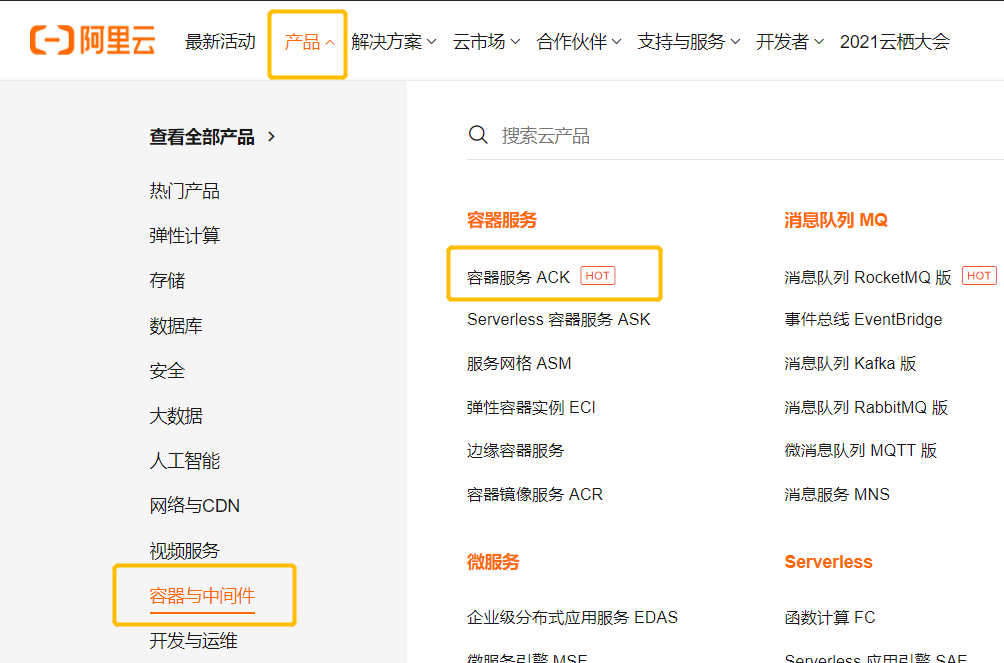Image resolution: width=1004 pixels, height=663 pixels.
Task: Open the 微服务 section heading
Action: click(493, 562)
